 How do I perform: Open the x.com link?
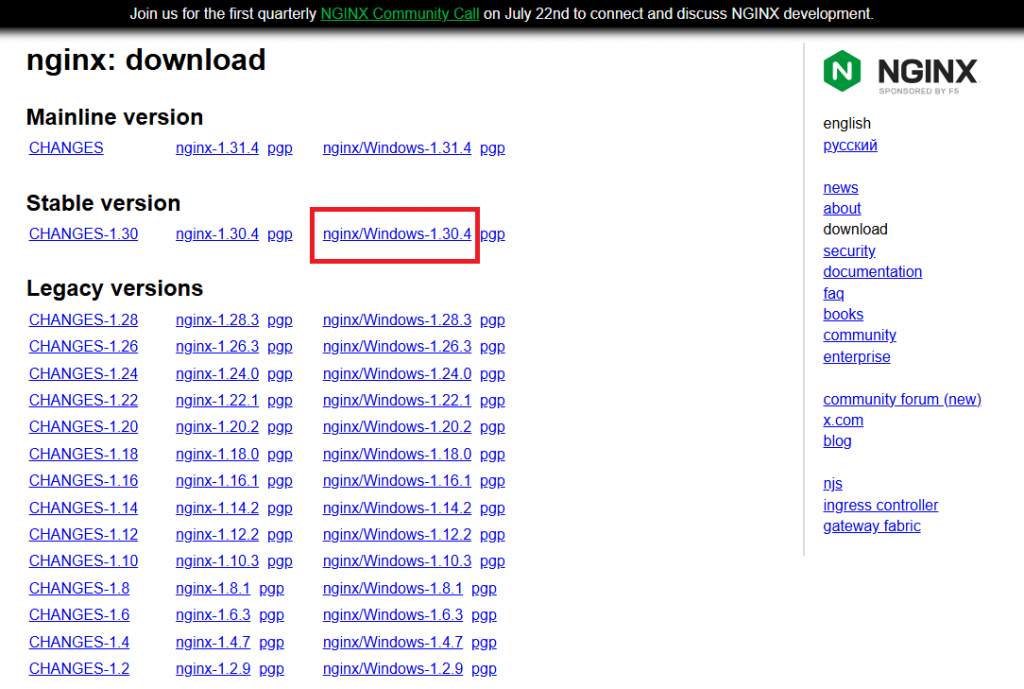coord(843,421)
